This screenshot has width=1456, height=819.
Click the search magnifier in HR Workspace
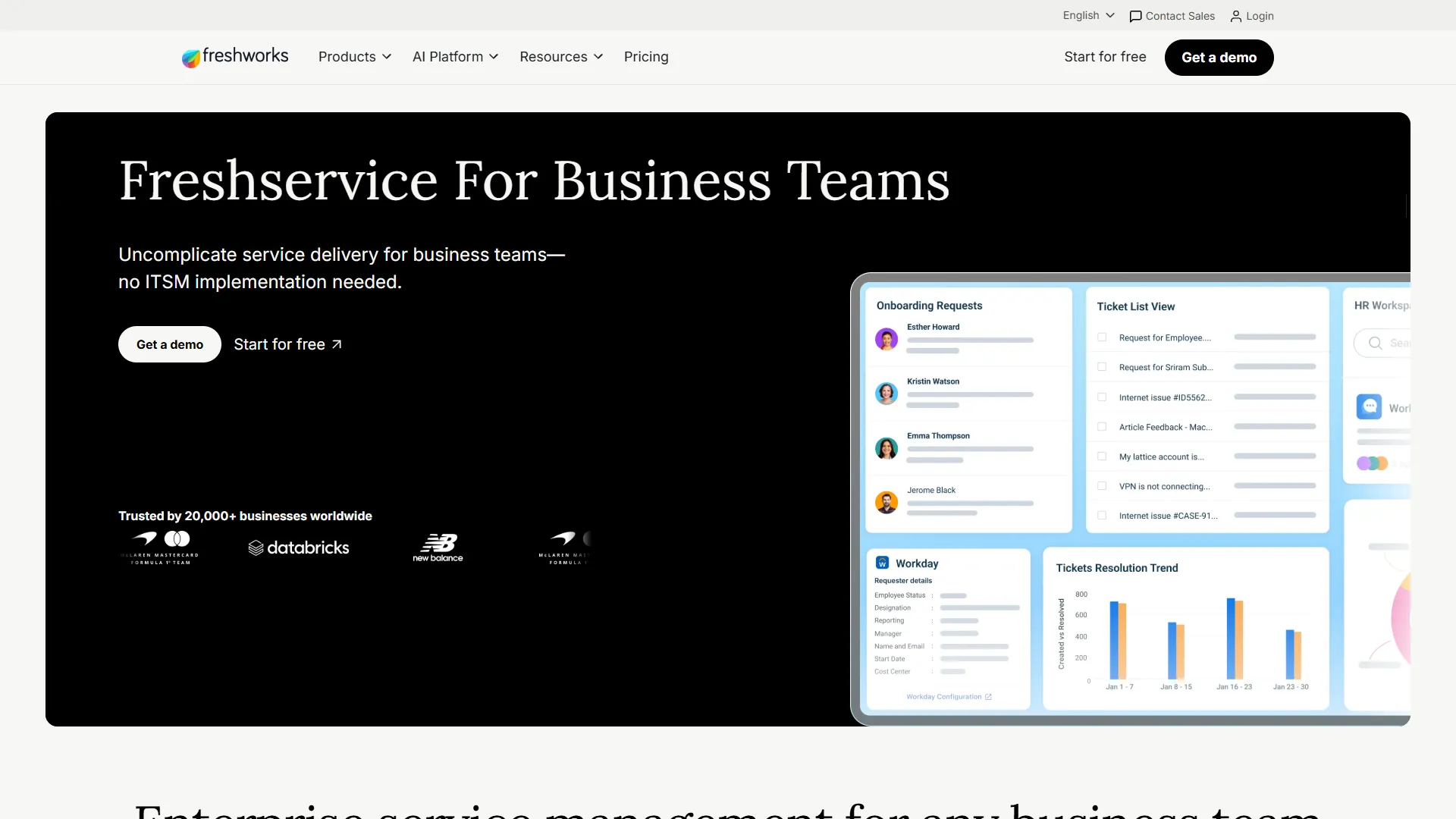1375,344
